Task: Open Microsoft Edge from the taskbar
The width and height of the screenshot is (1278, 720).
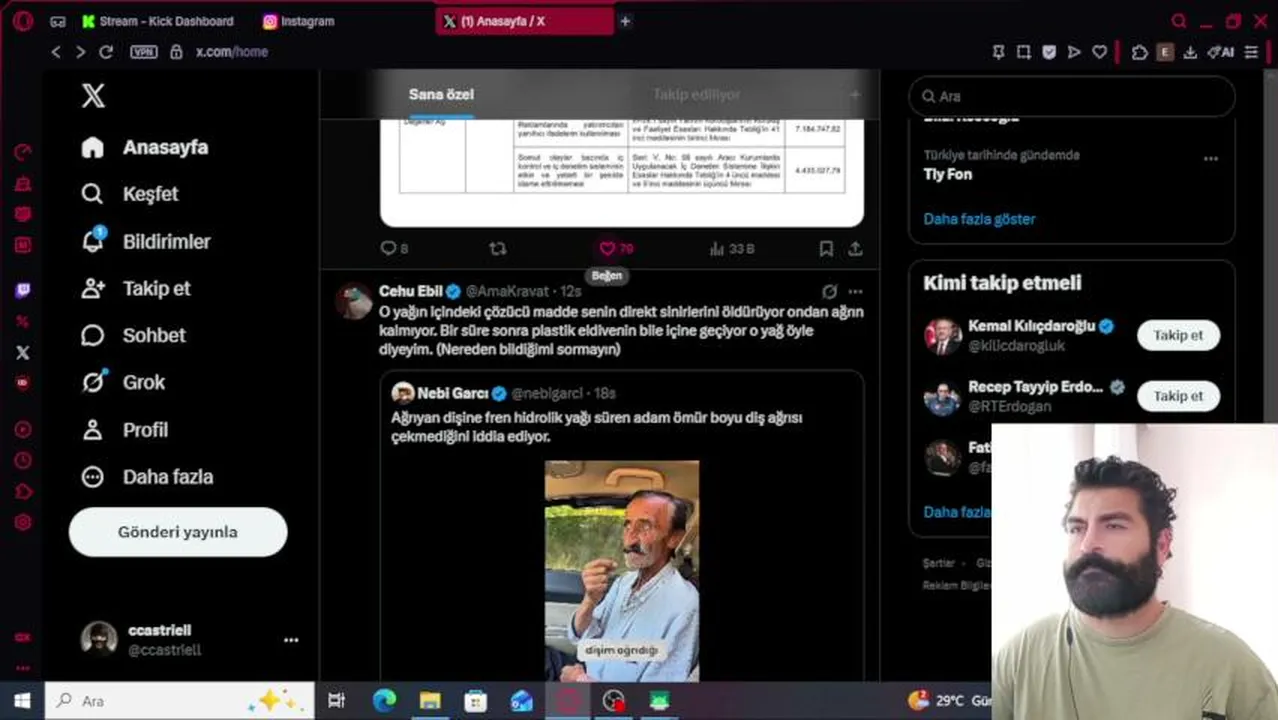Action: tap(384, 701)
